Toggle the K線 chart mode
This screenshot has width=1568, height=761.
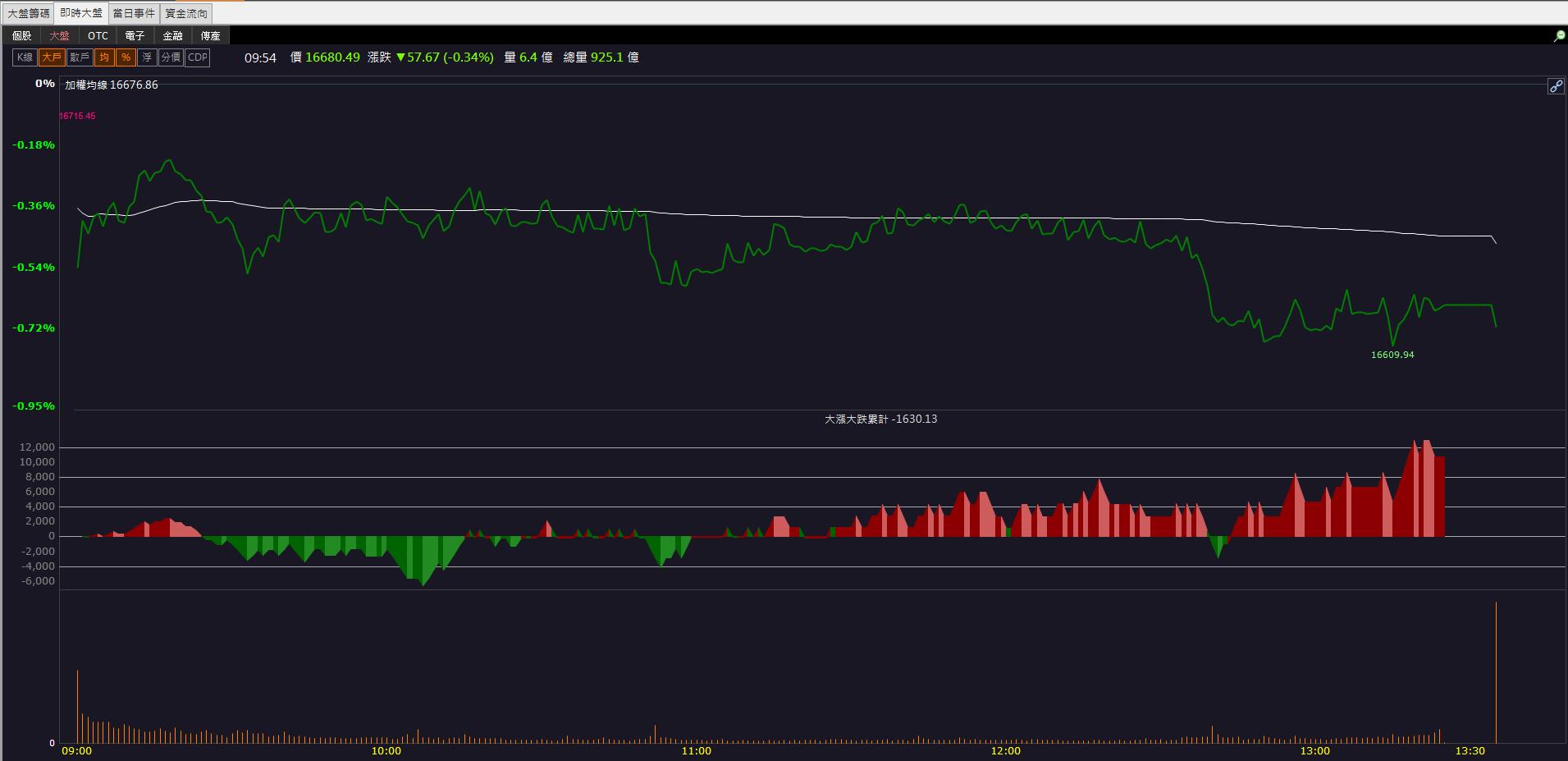25,57
